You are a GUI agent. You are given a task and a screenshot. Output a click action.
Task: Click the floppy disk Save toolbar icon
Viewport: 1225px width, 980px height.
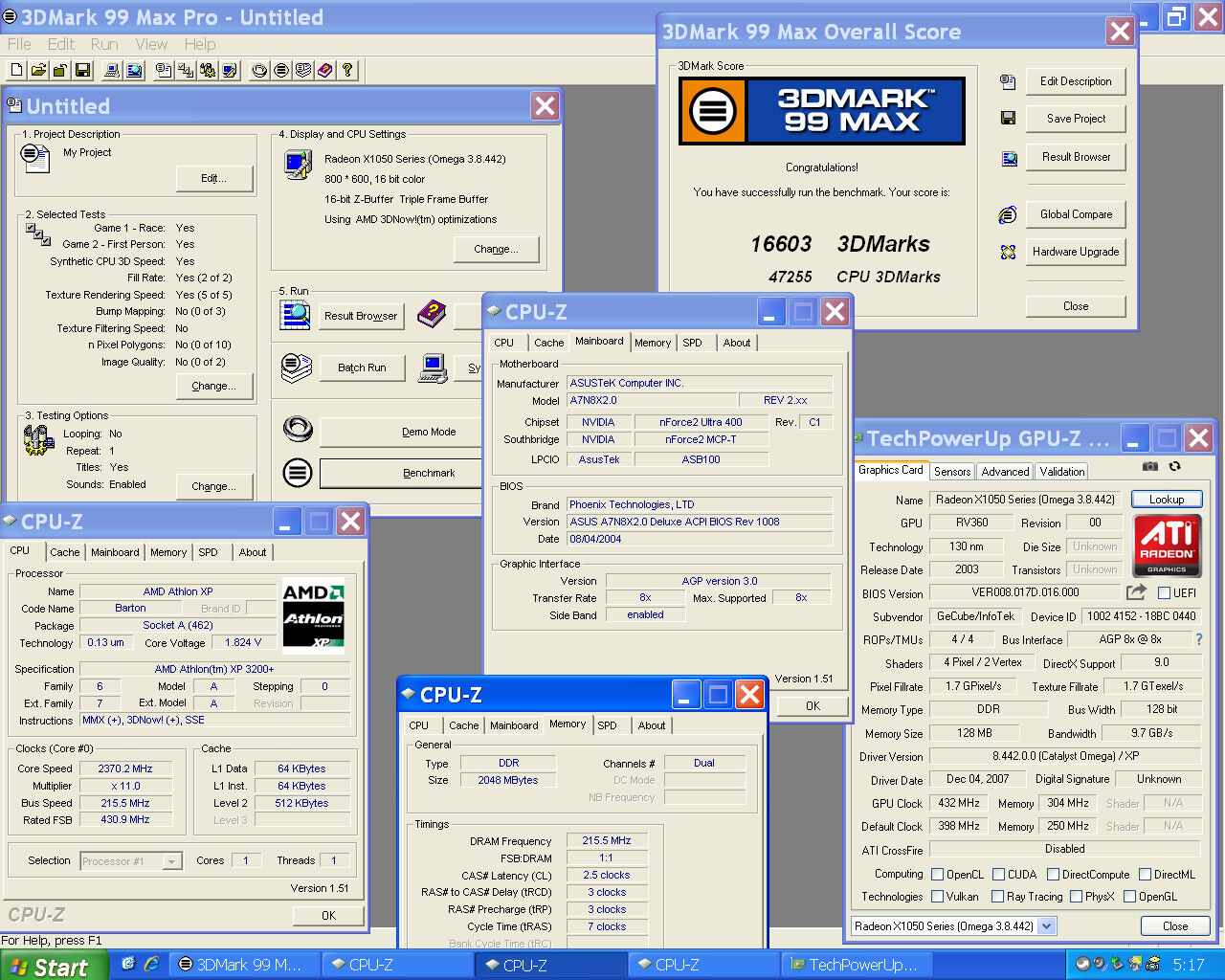pyautogui.click(x=82, y=70)
